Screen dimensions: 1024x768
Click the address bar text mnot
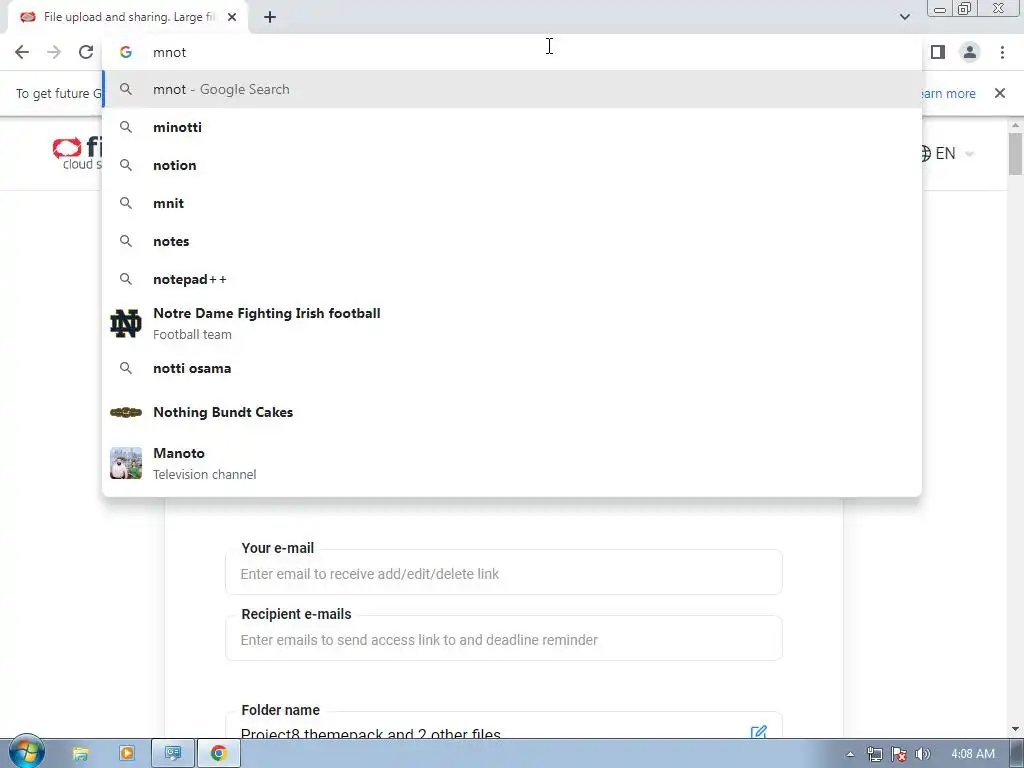(x=170, y=52)
